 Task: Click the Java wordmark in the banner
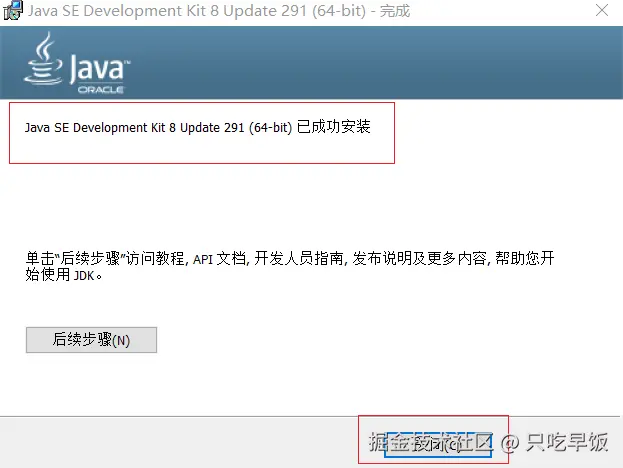click(100, 68)
